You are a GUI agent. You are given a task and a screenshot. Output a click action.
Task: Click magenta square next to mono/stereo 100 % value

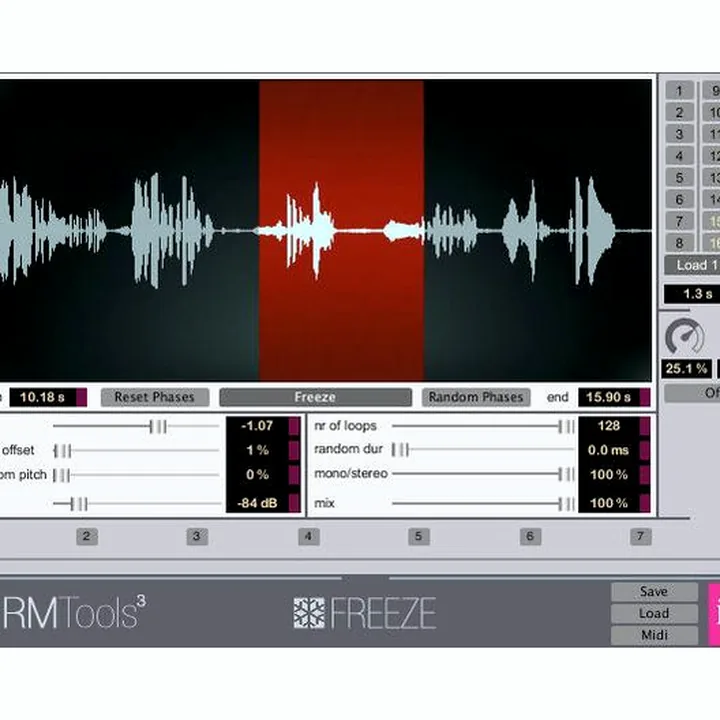[x=645, y=474]
